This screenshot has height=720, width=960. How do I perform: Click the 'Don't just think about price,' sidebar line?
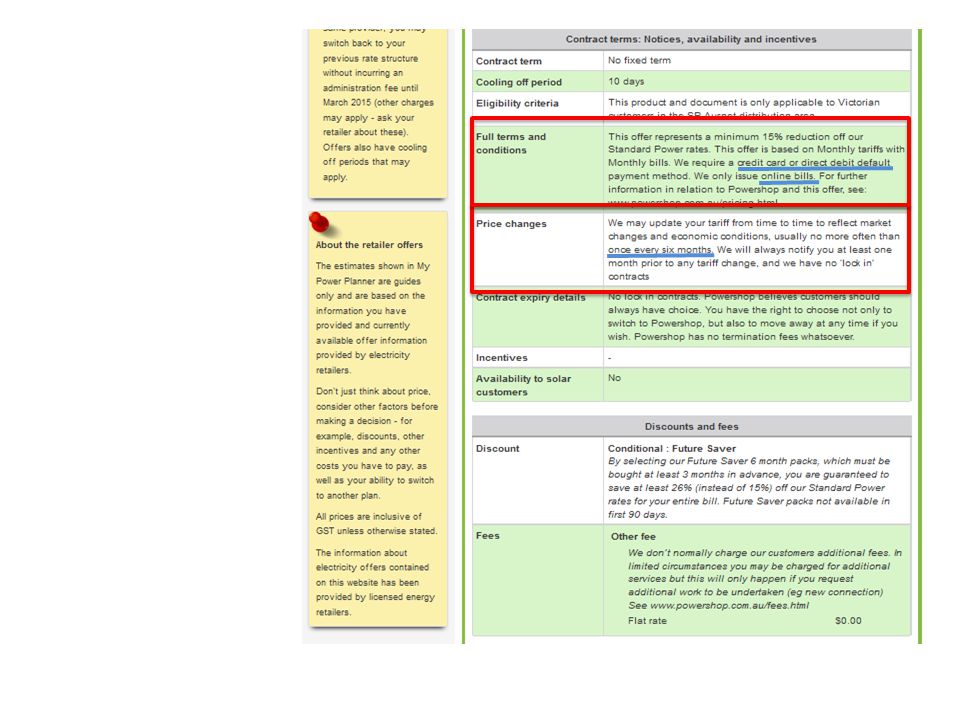(373, 391)
